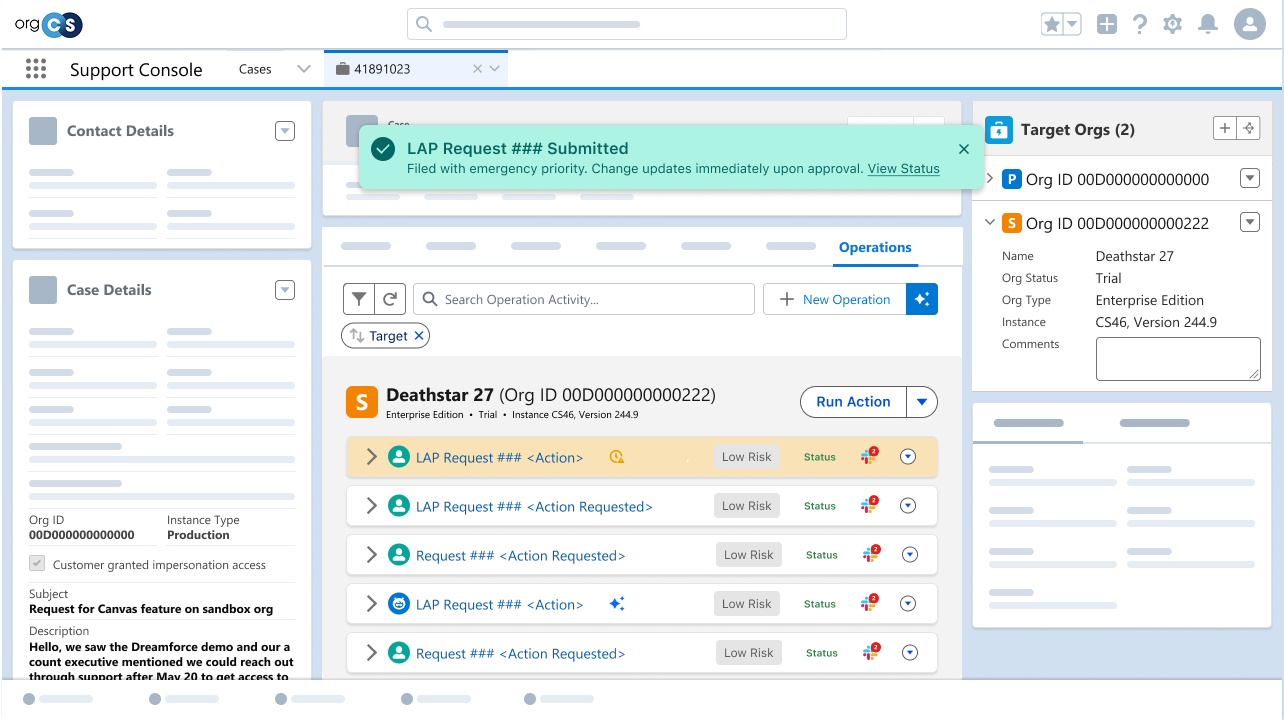Screen dimensions: 1284x720
Task: Expand the LAP Request Action Requested row
Action: coord(371,506)
